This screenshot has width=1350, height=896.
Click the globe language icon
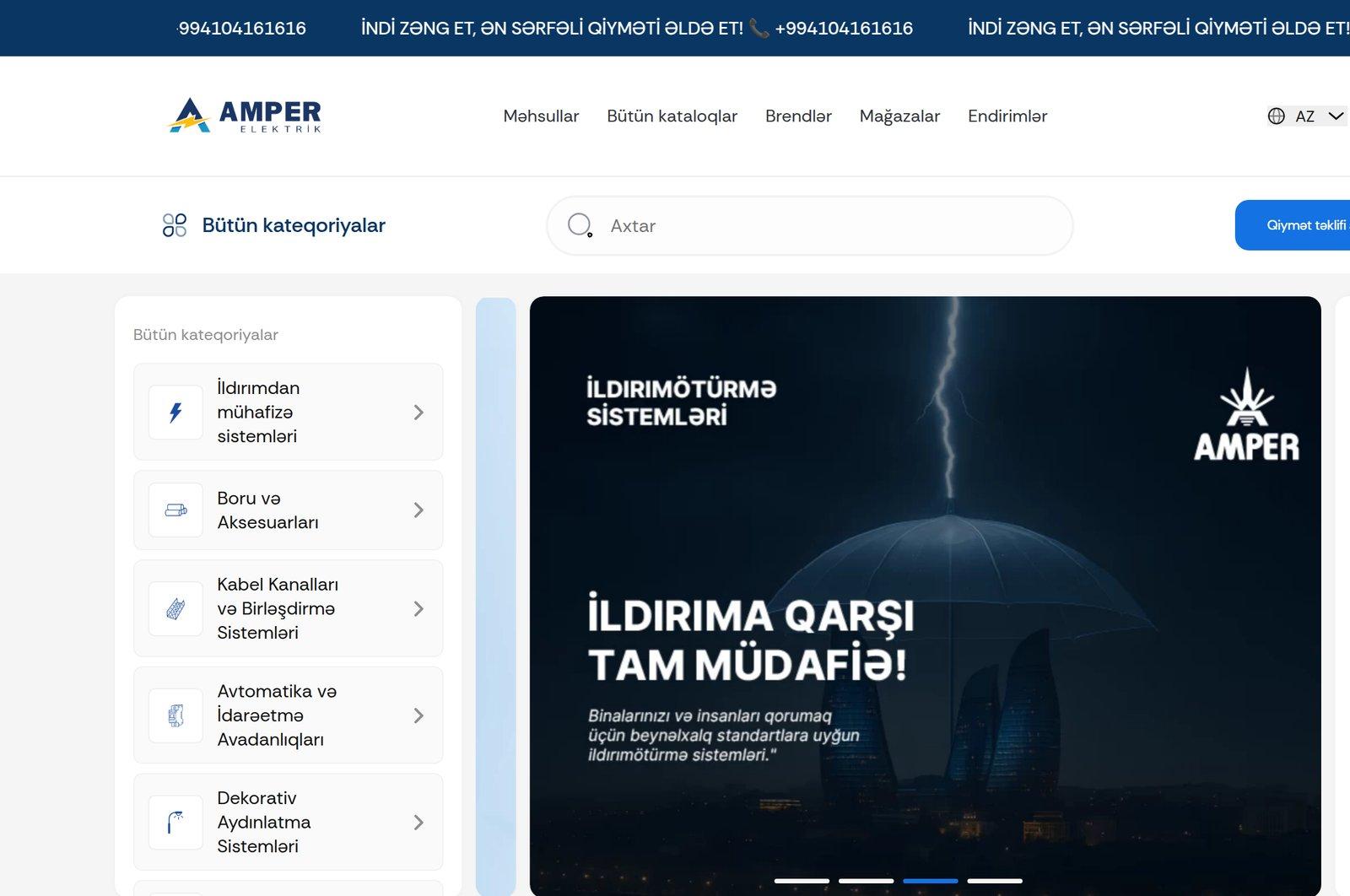coord(1276,116)
